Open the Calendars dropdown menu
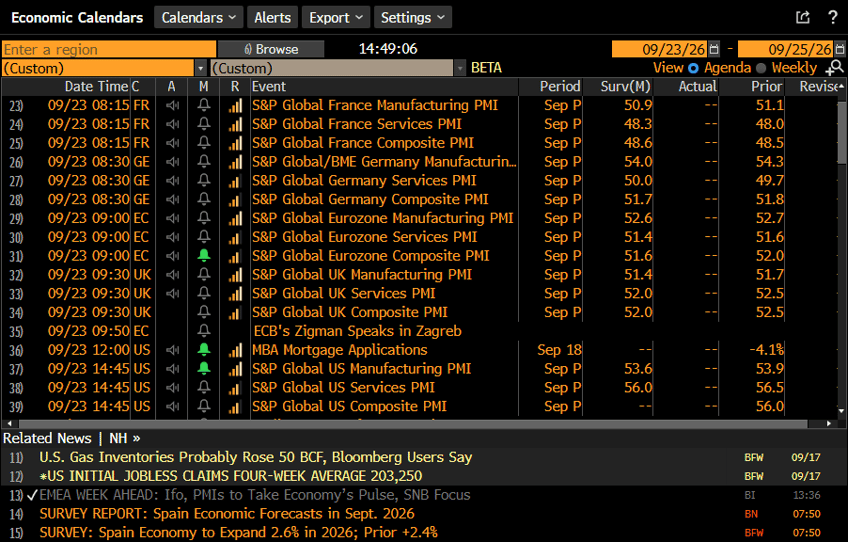 (198, 17)
